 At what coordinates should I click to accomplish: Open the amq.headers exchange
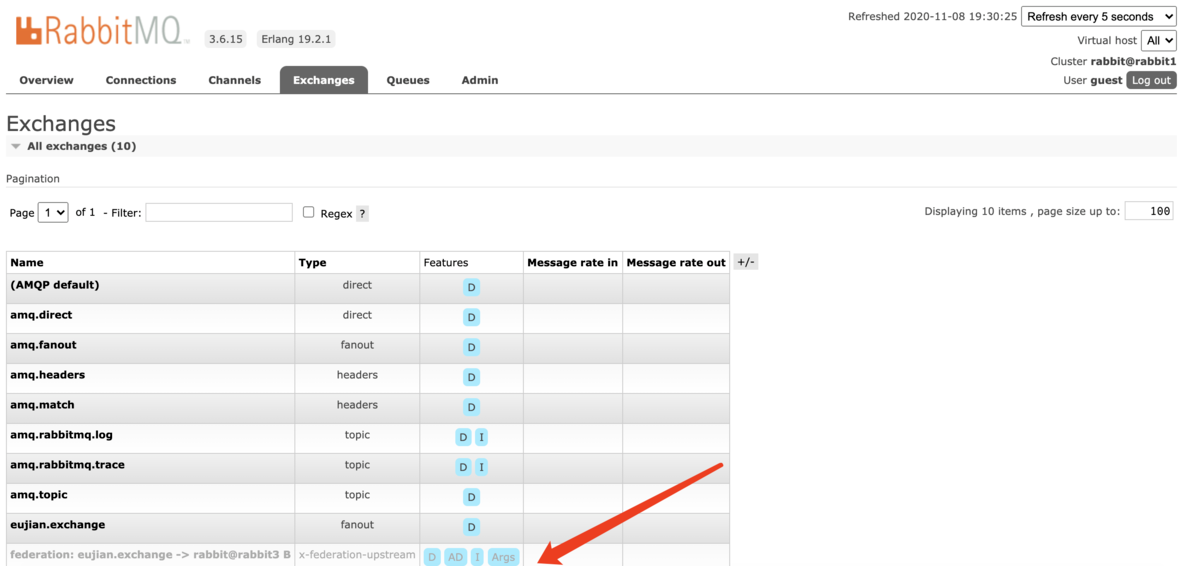[47, 375]
